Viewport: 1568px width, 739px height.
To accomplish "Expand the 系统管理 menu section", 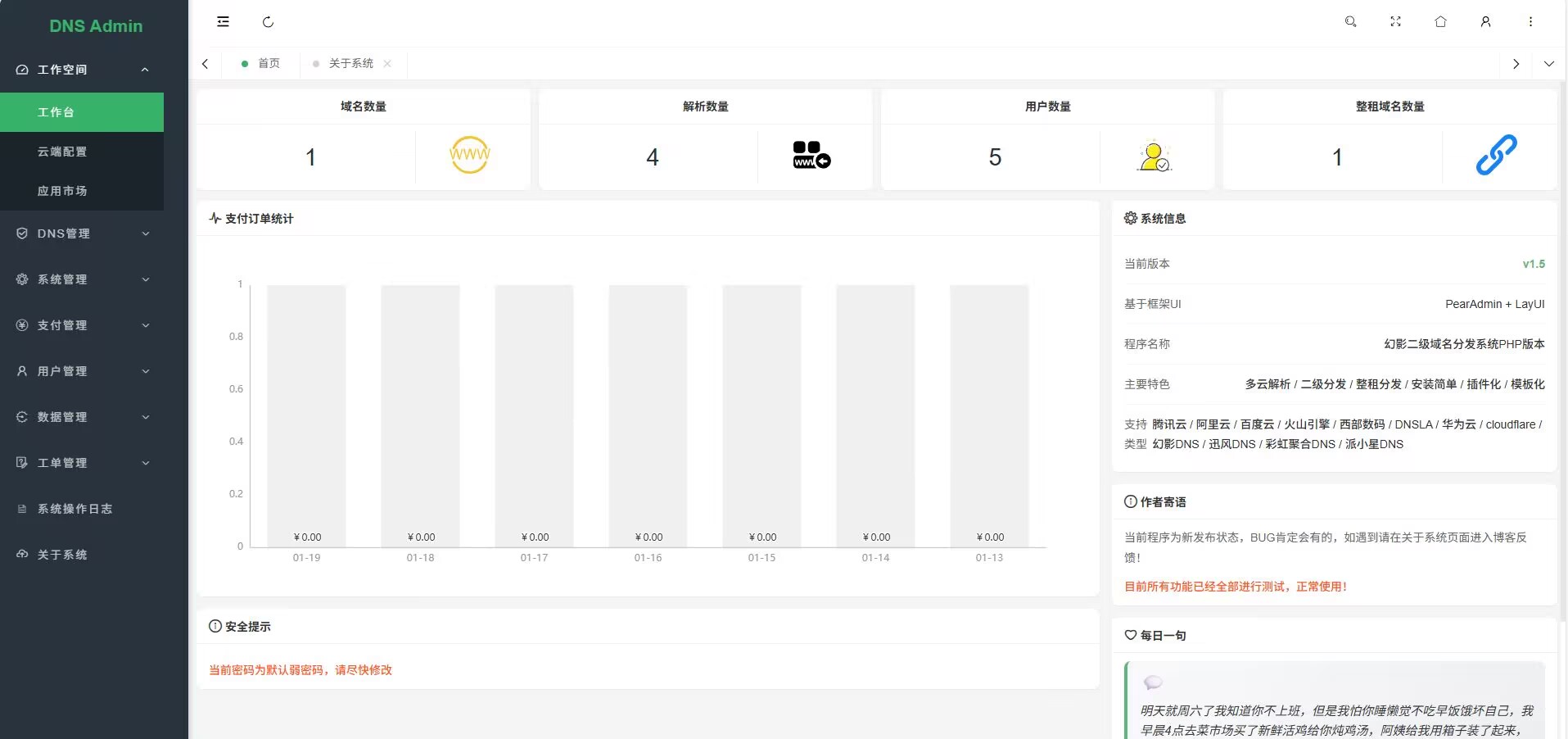I will [x=82, y=279].
